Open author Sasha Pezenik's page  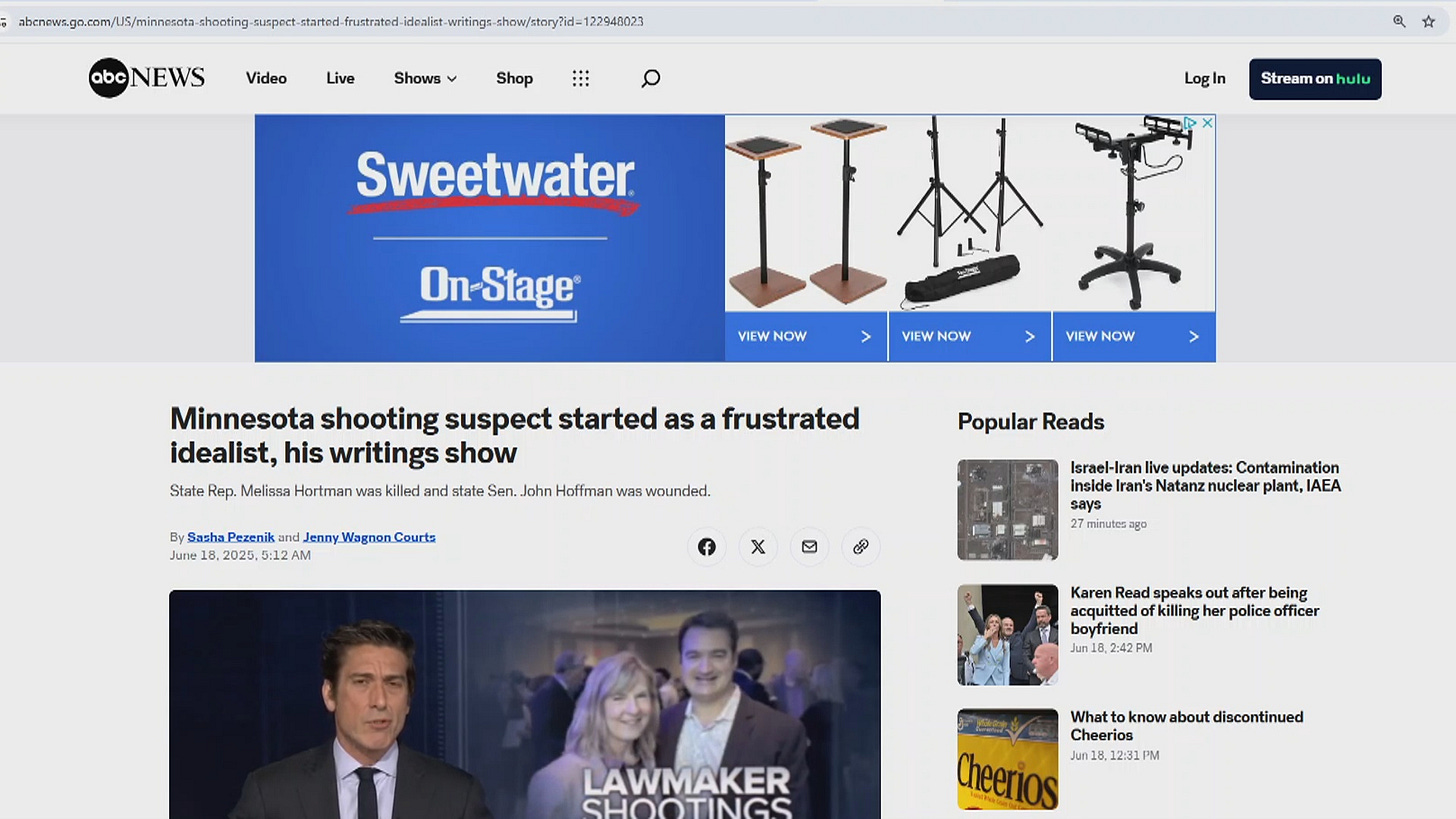point(231,537)
